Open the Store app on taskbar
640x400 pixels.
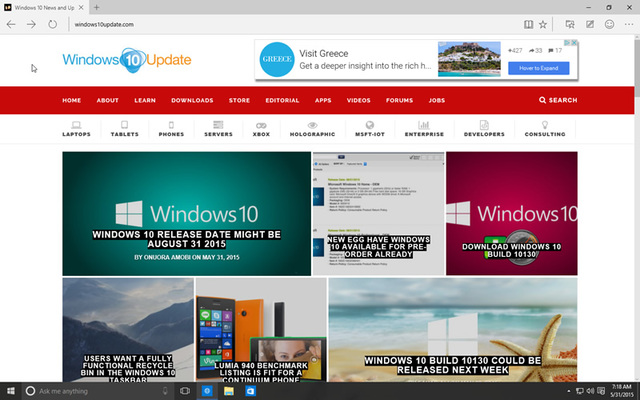pyautogui.click(x=250, y=391)
